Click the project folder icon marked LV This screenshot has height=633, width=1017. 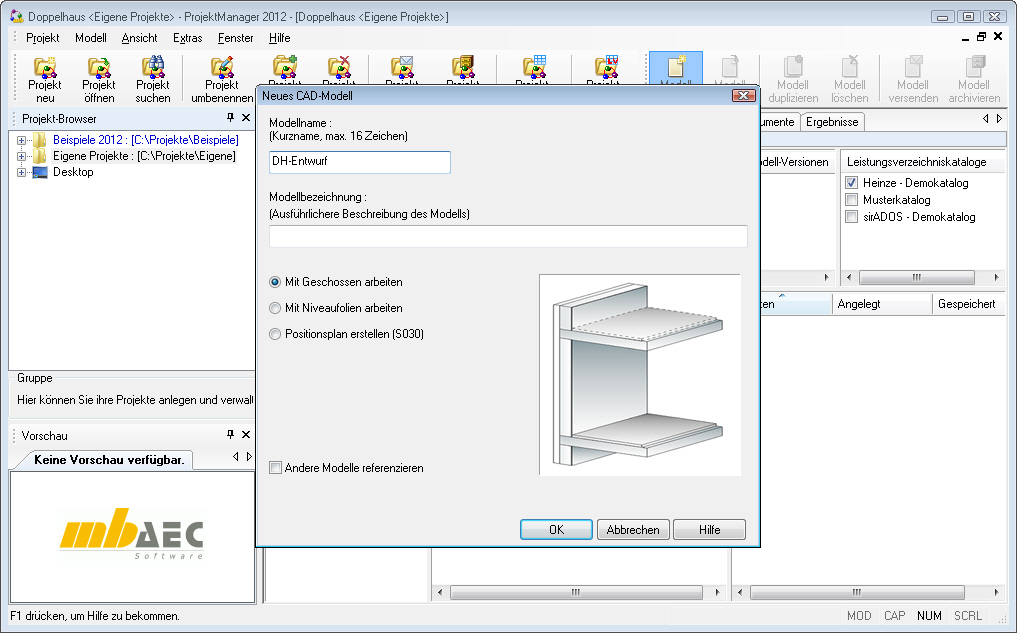pos(606,67)
